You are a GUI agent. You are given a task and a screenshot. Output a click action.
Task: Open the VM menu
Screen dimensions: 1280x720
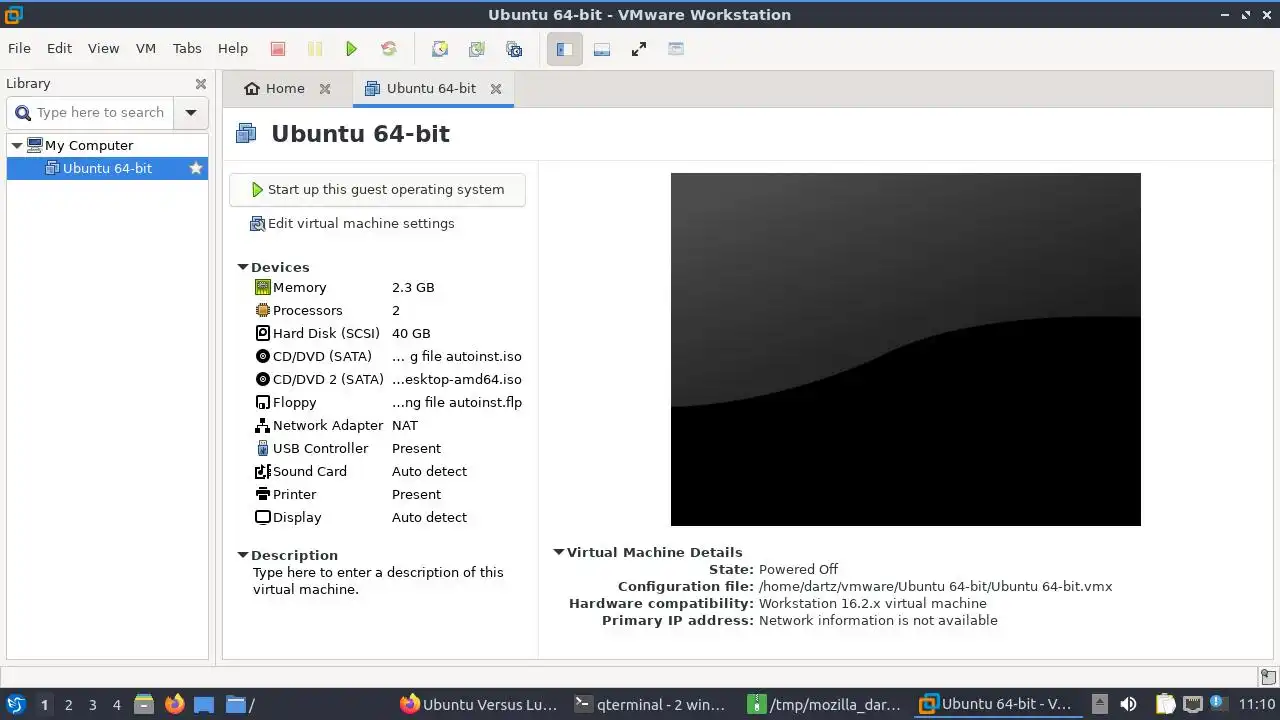coord(146,48)
